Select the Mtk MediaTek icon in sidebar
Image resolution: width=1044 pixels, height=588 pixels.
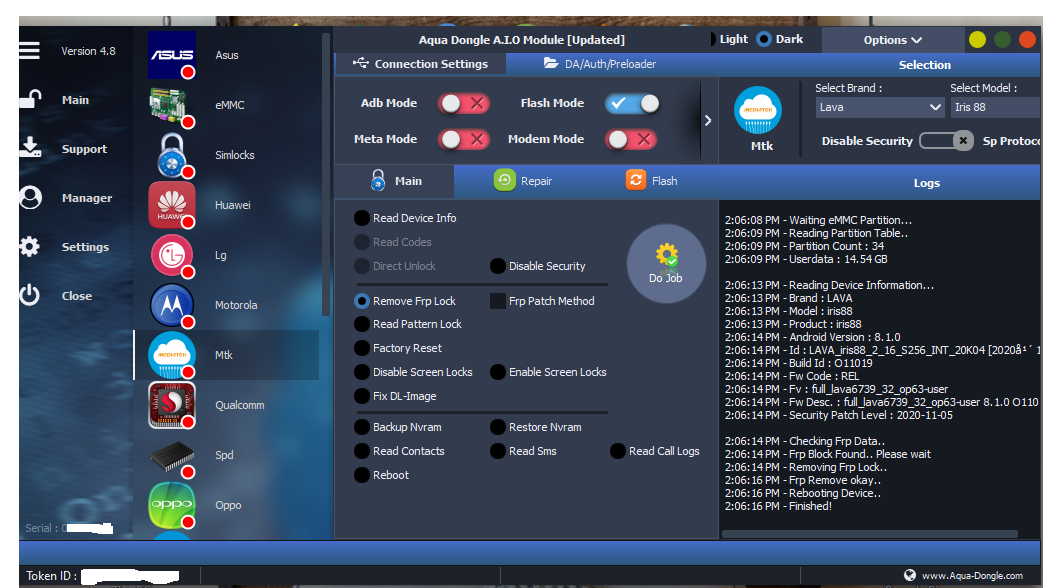(x=172, y=355)
